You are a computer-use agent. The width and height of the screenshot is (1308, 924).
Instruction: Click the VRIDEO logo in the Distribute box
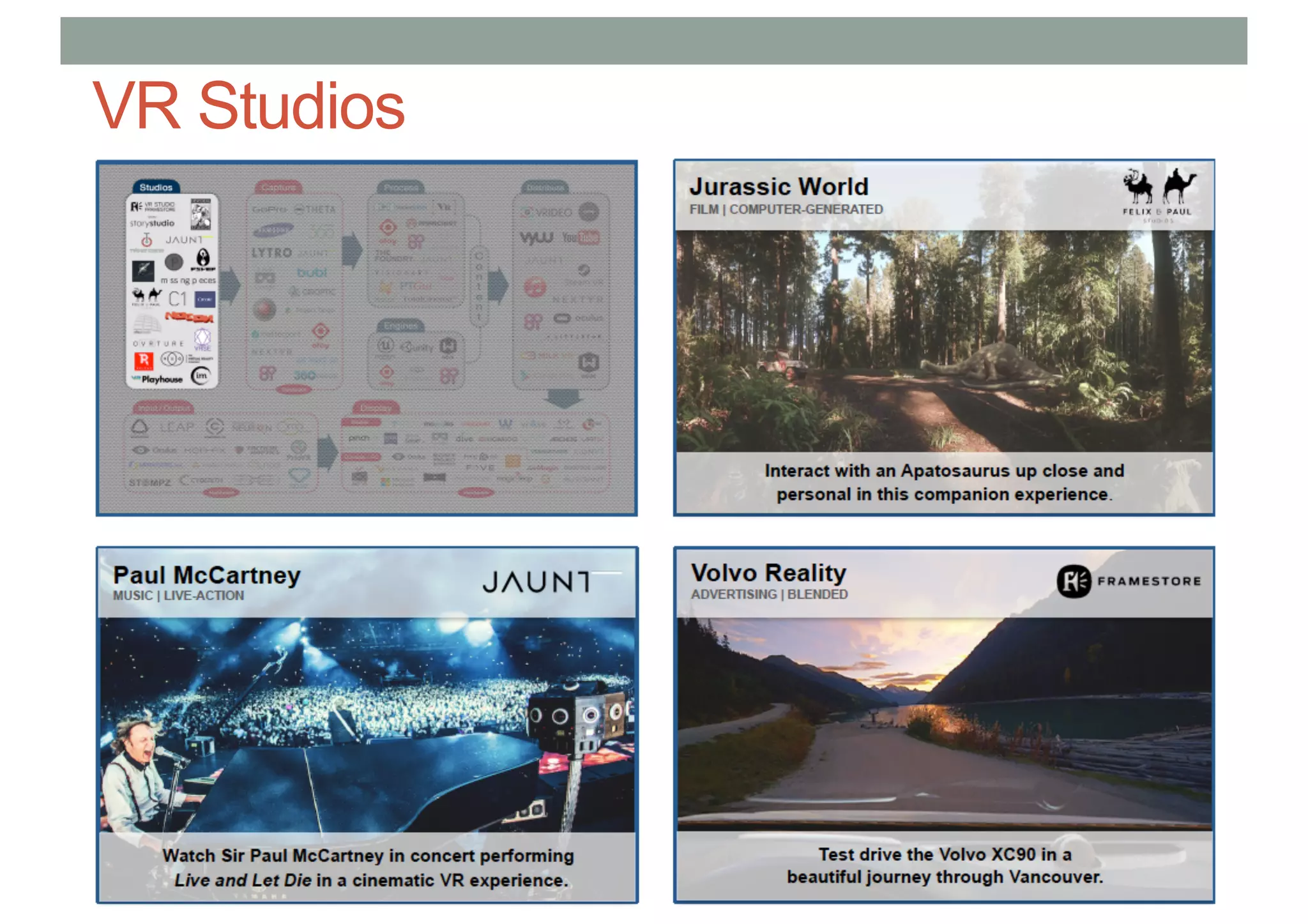547,213
